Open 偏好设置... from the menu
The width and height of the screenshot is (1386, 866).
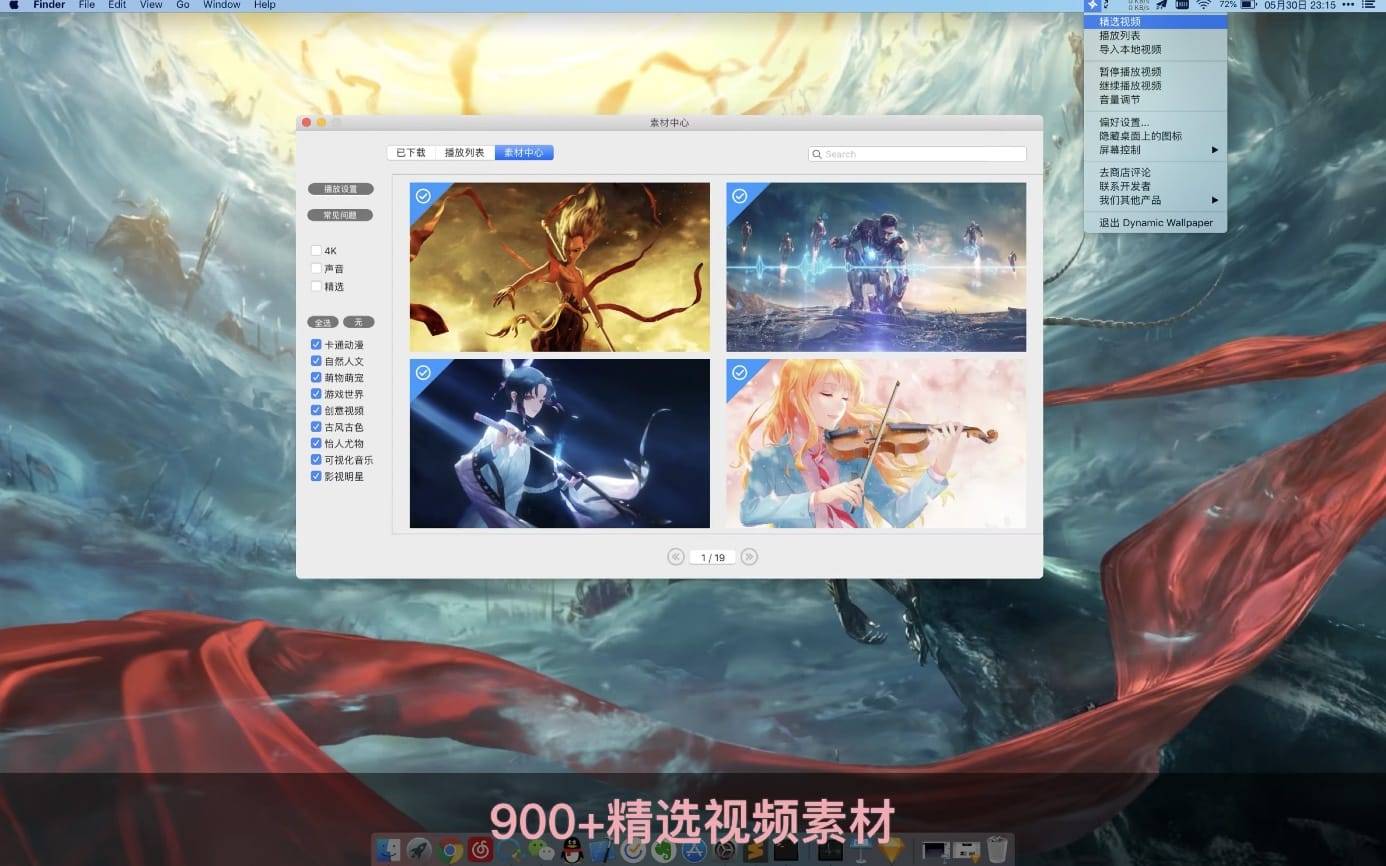(1155, 122)
